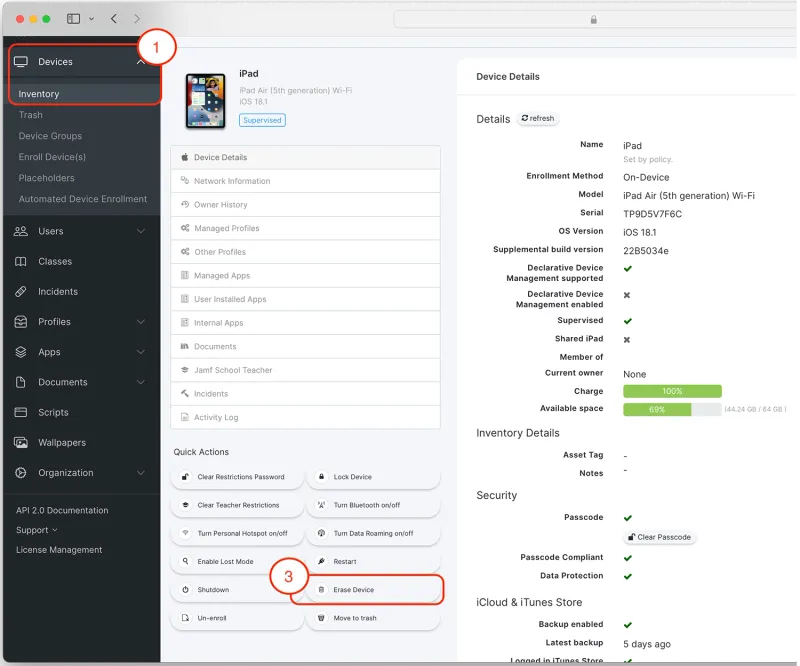Image resolution: width=800 pixels, height=666 pixels.
Task: Toggle the browser sidebar panel icon
Action: tap(73, 19)
